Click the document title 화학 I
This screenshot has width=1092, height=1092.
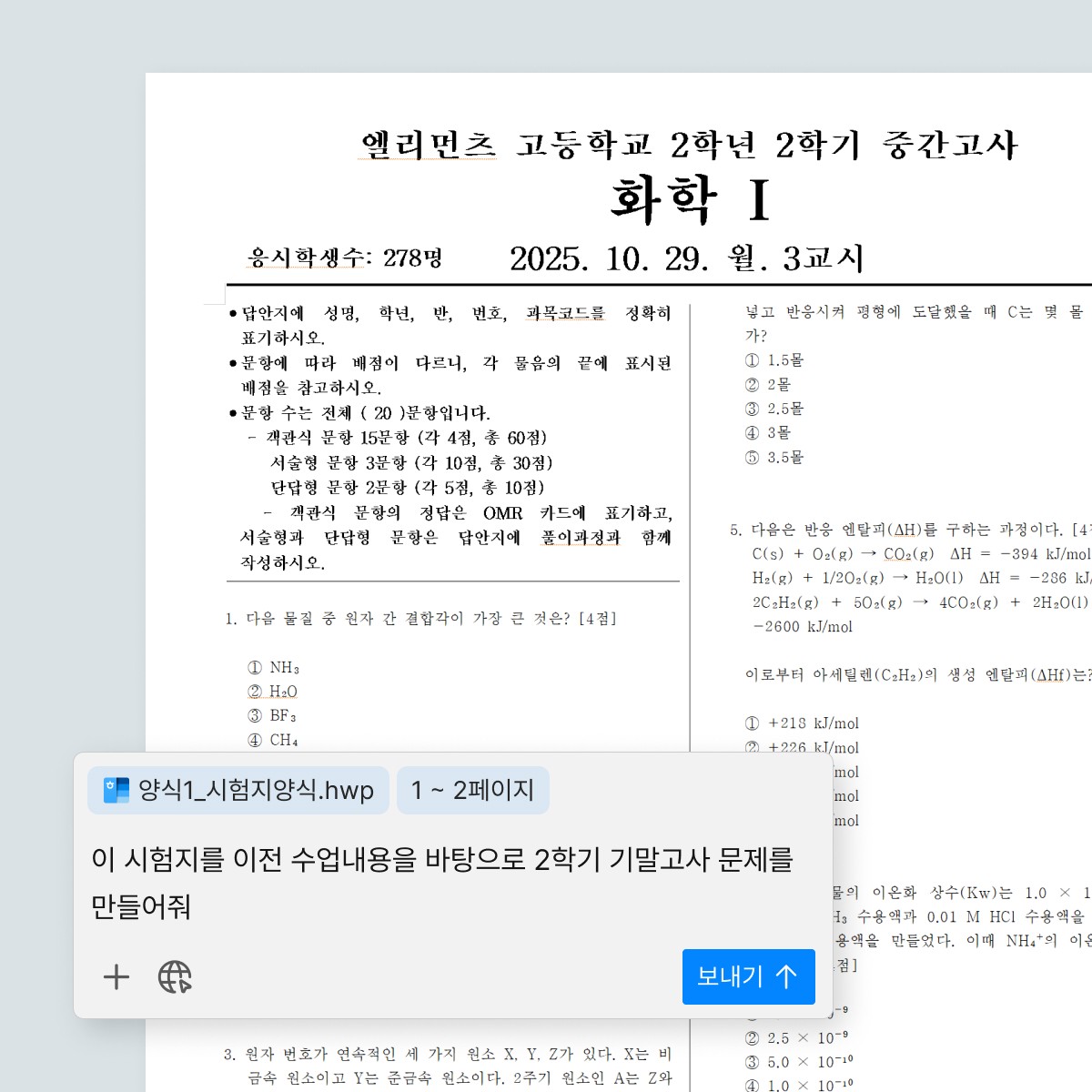pos(691,199)
